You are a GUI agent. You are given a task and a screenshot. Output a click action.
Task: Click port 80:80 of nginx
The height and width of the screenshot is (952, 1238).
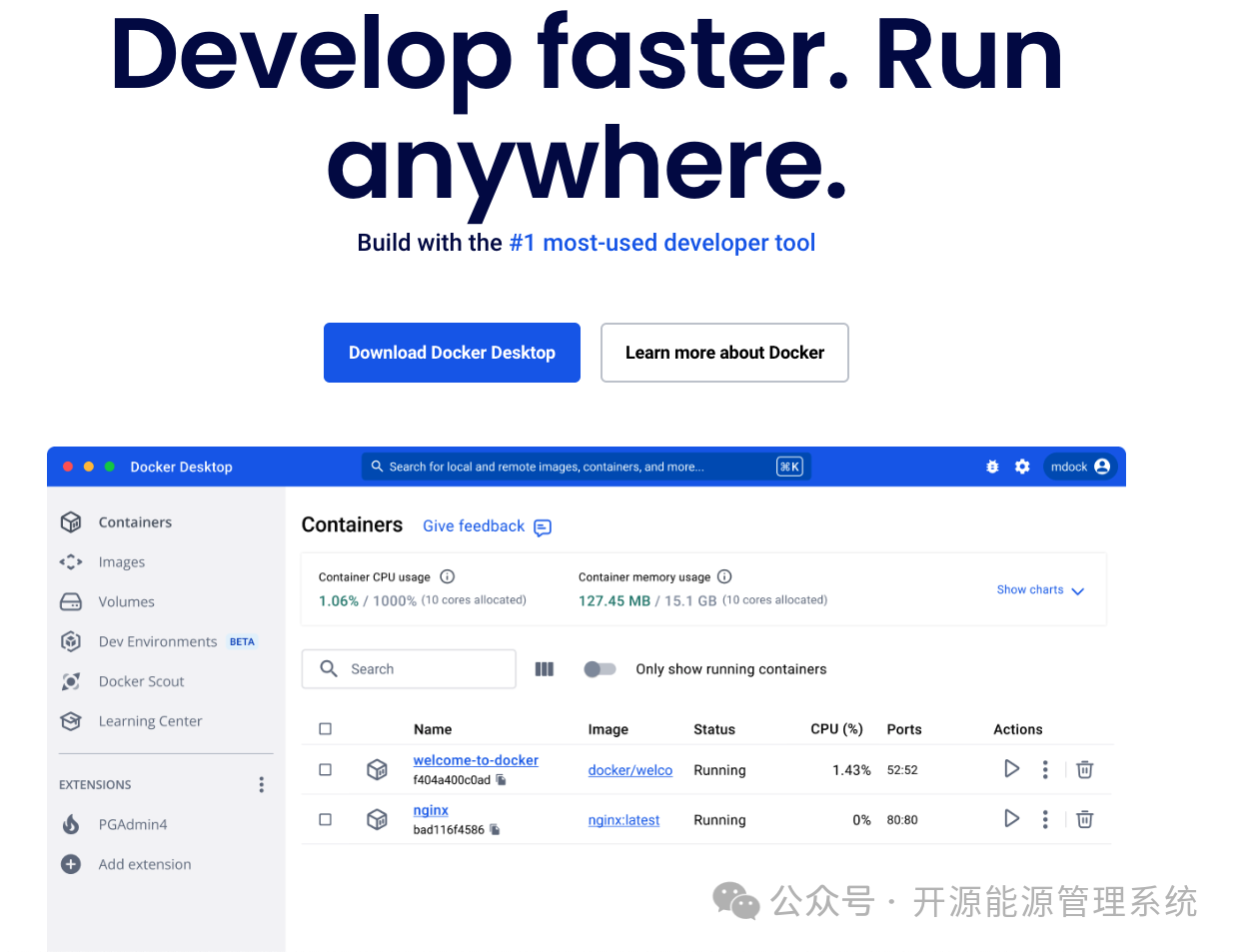tap(902, 820)
